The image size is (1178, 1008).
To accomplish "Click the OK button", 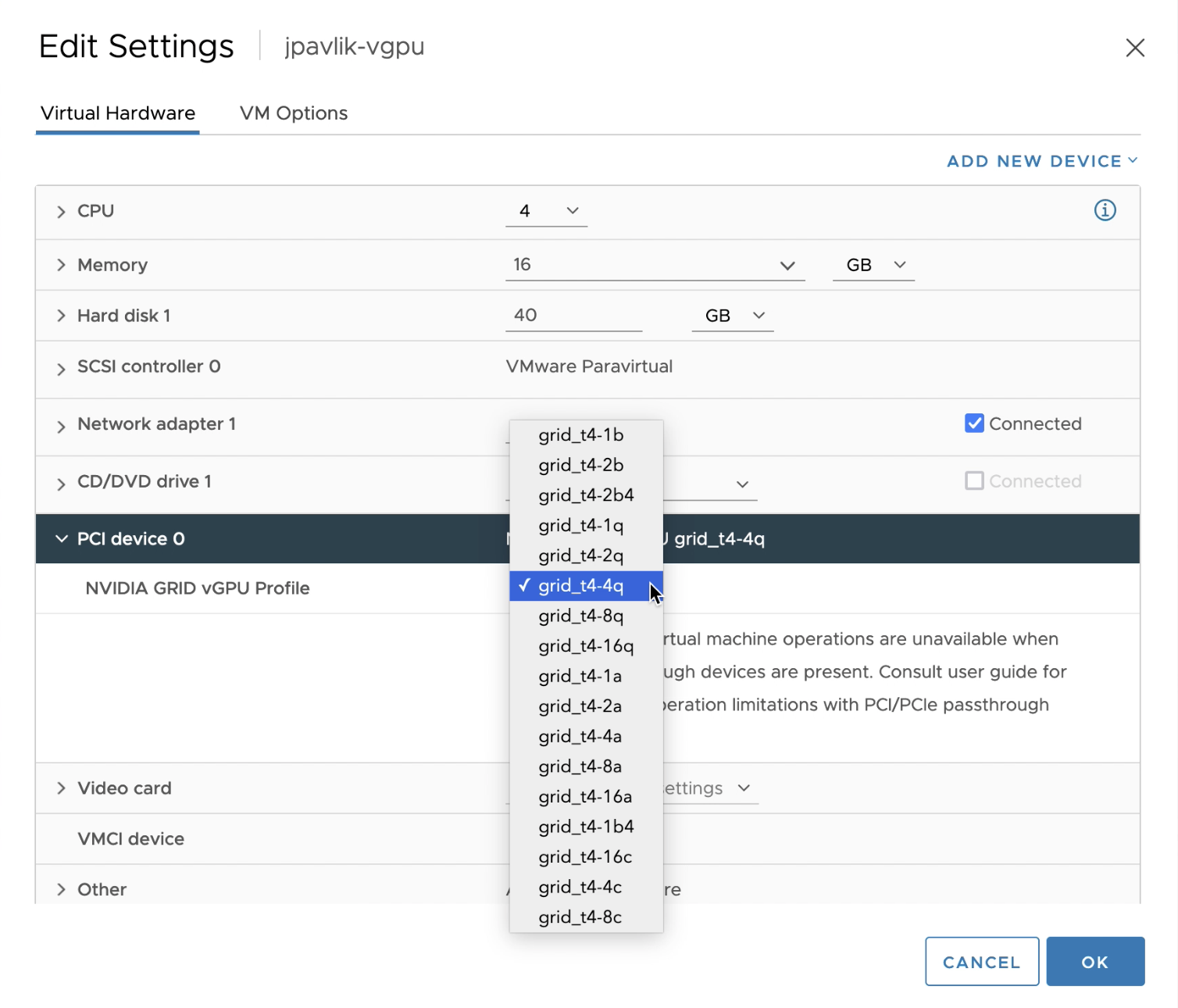I will pos(1094,961).
